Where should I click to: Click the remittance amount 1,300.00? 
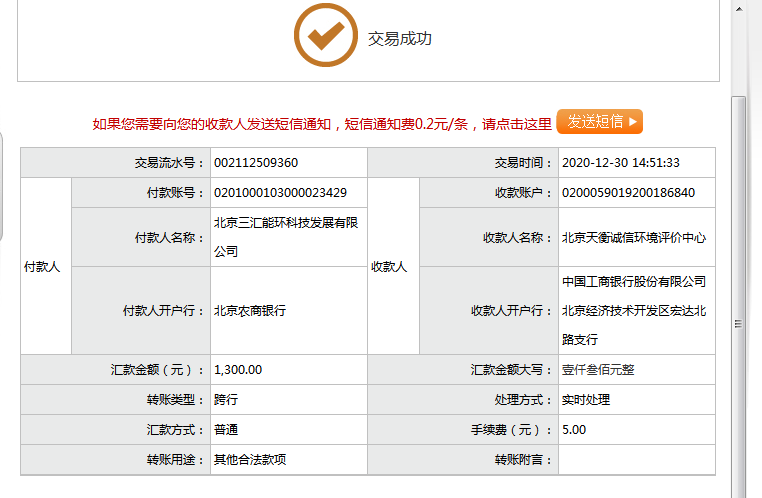pos(238,369)
